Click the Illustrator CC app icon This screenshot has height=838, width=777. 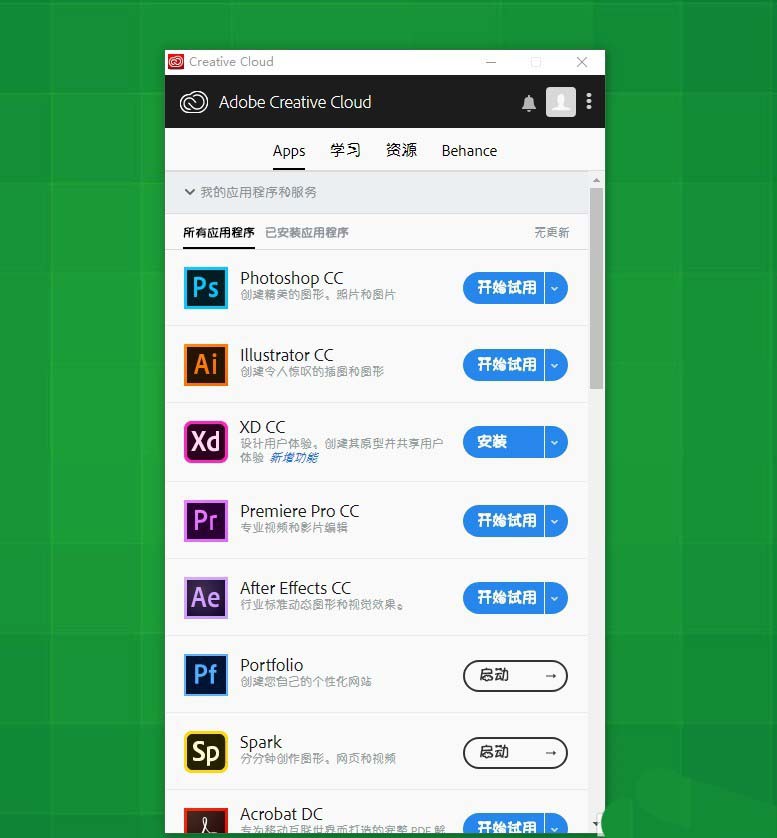(206, 364)
